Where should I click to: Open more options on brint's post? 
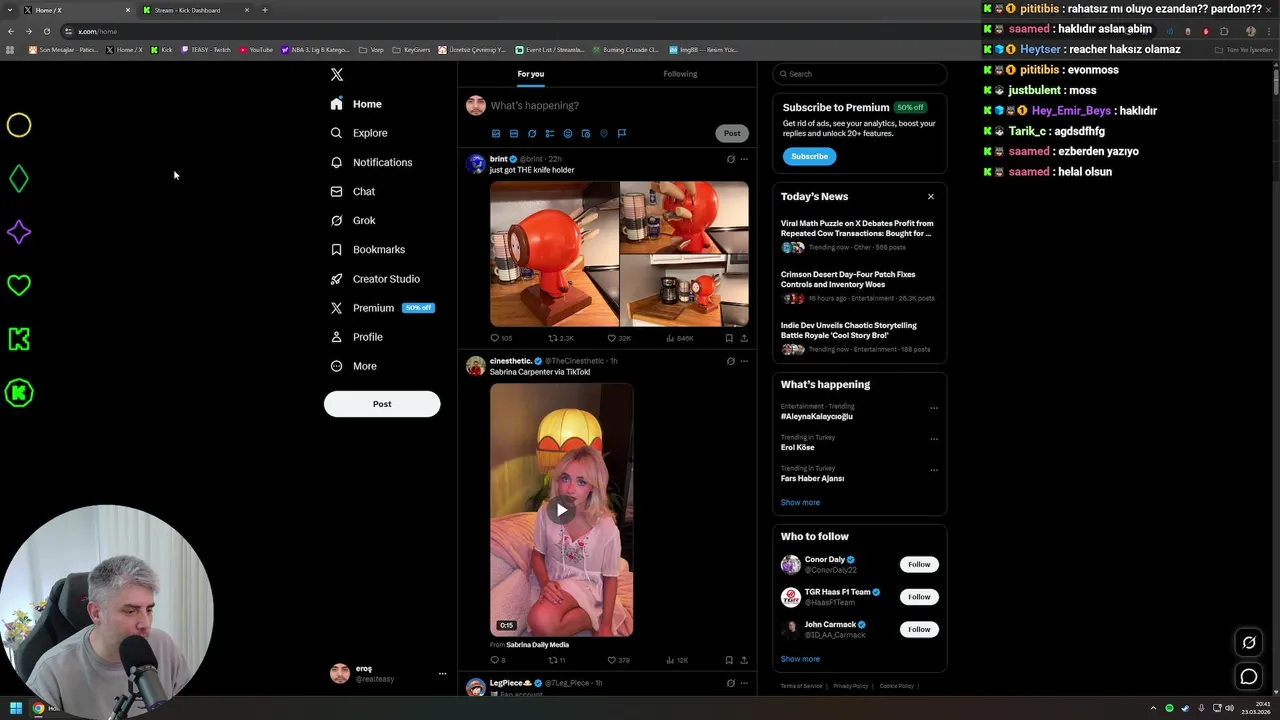coord(744,159)
